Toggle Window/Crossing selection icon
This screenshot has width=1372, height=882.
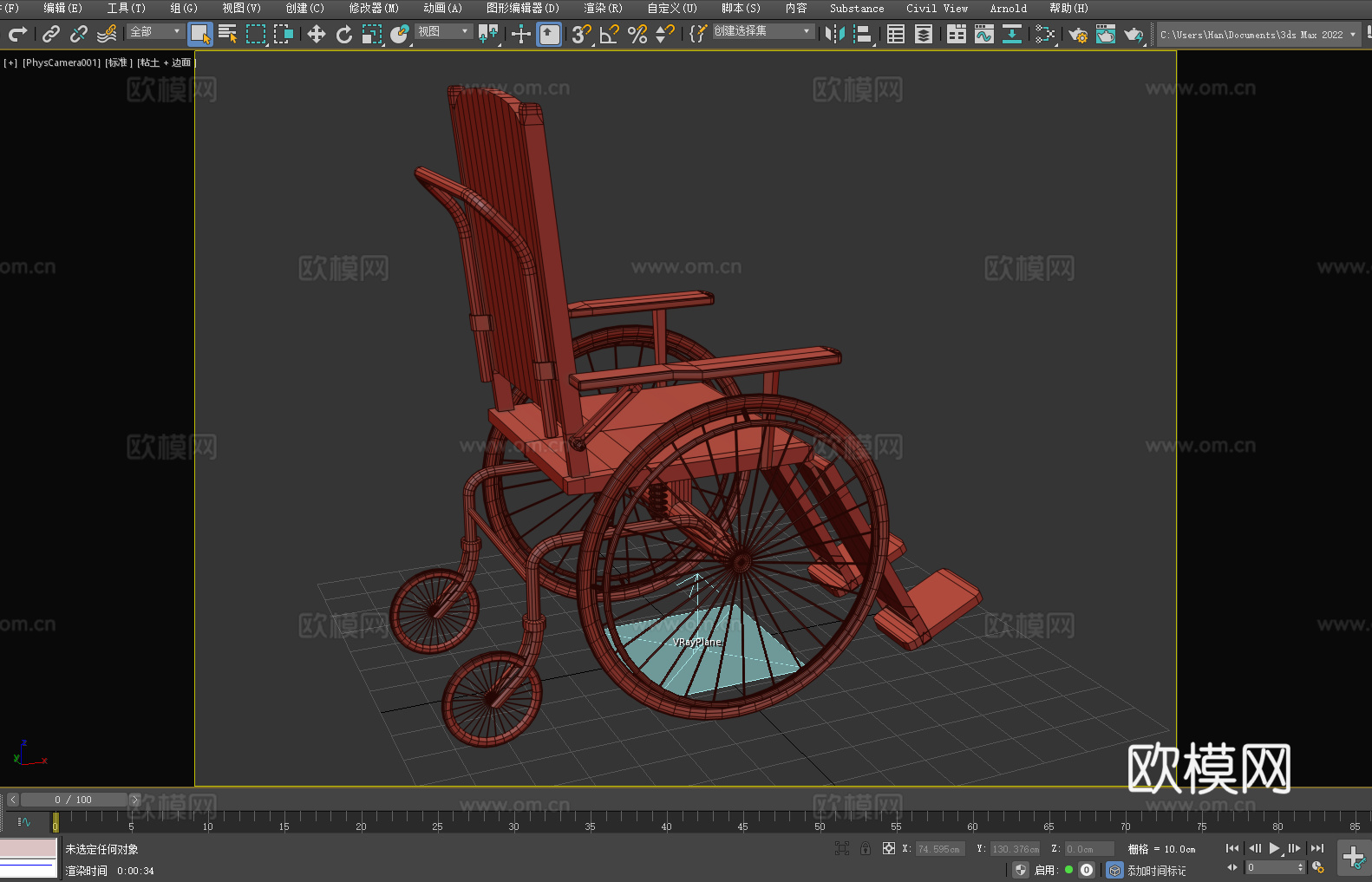pyautogui.click(x=284, y=34)
